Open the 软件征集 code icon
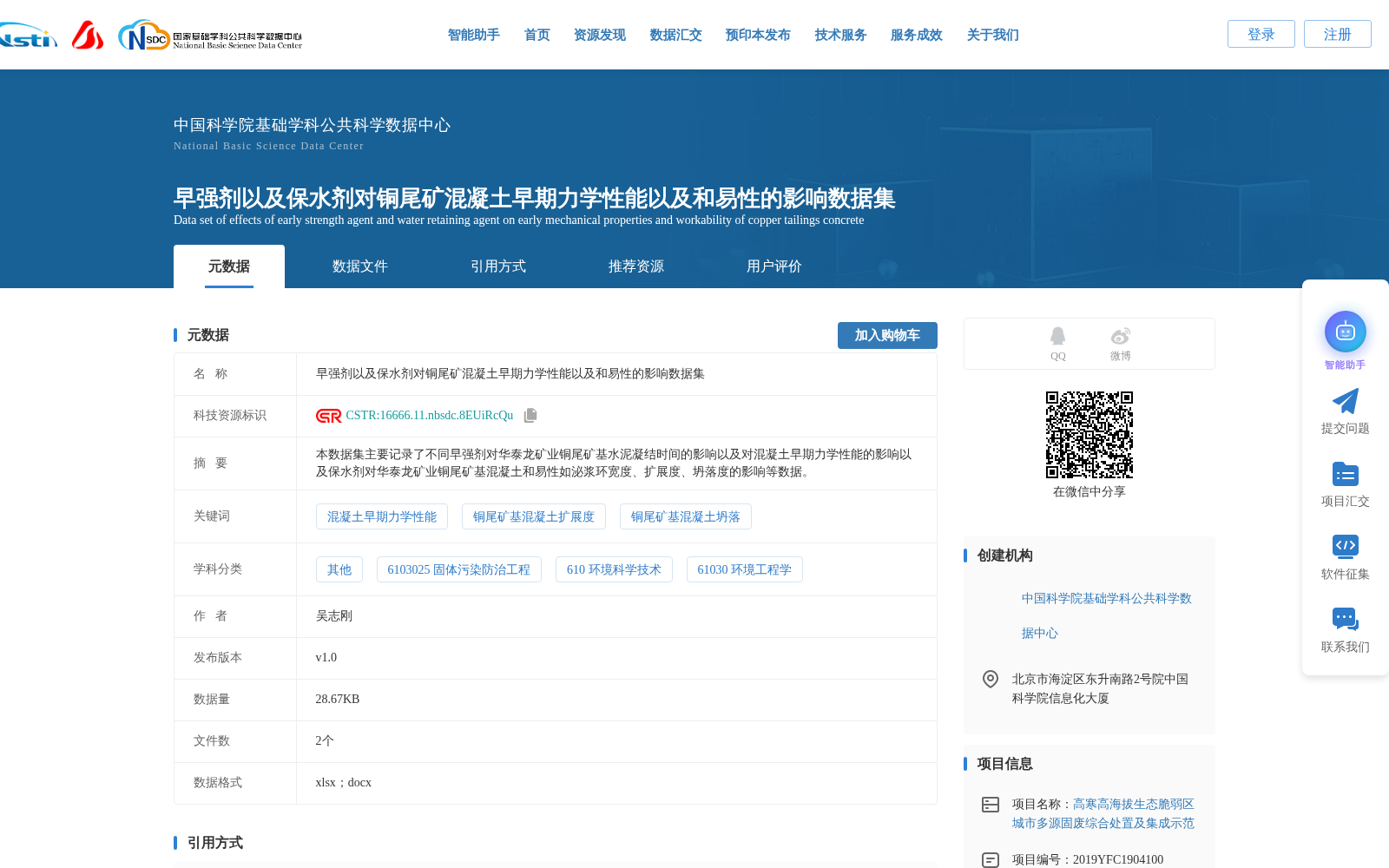This screenshot has width=1389, height=868. [1345, 546]
